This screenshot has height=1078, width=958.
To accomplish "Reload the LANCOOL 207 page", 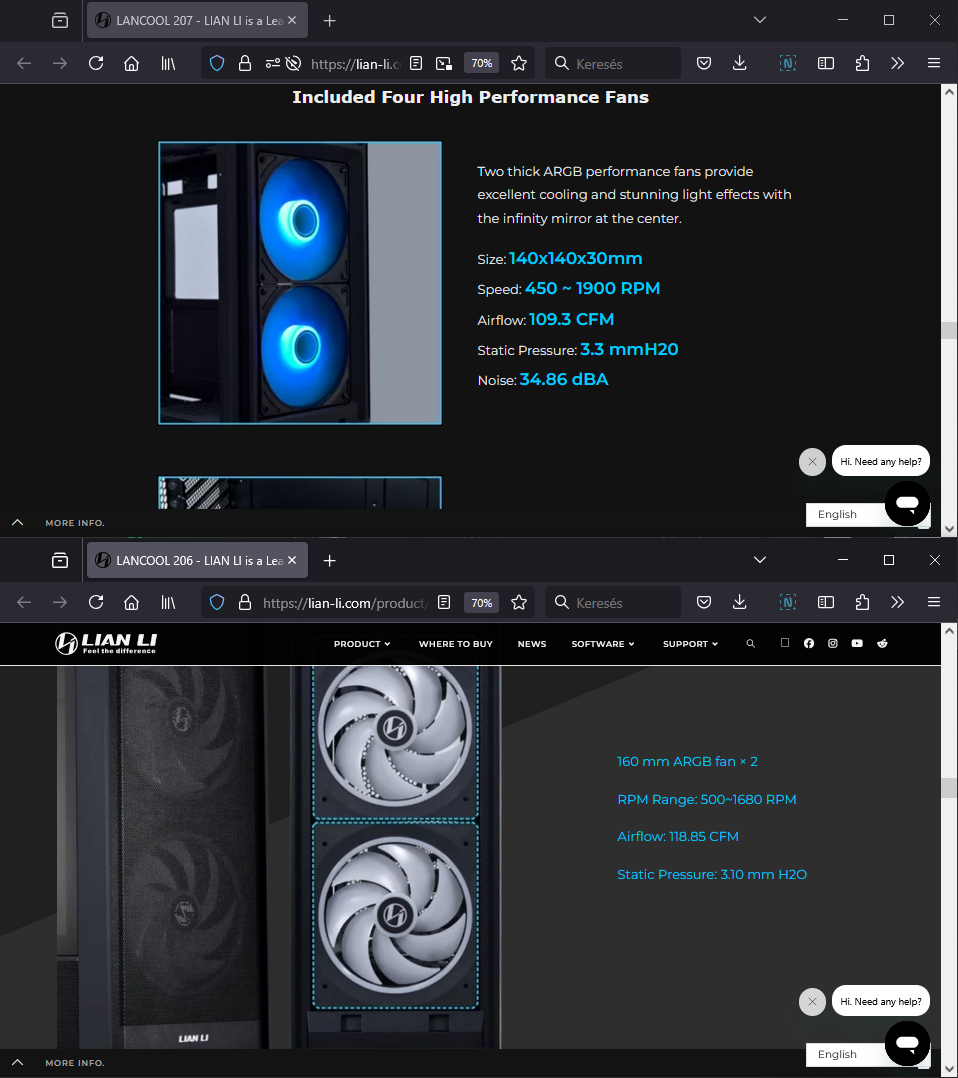I will click(96, 63).
